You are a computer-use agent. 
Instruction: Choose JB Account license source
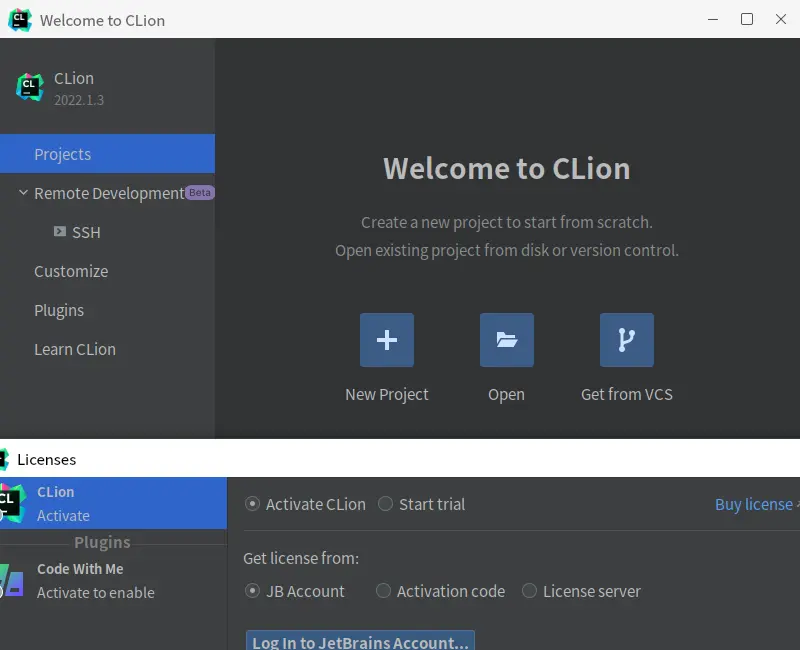(x=252, y=591)
